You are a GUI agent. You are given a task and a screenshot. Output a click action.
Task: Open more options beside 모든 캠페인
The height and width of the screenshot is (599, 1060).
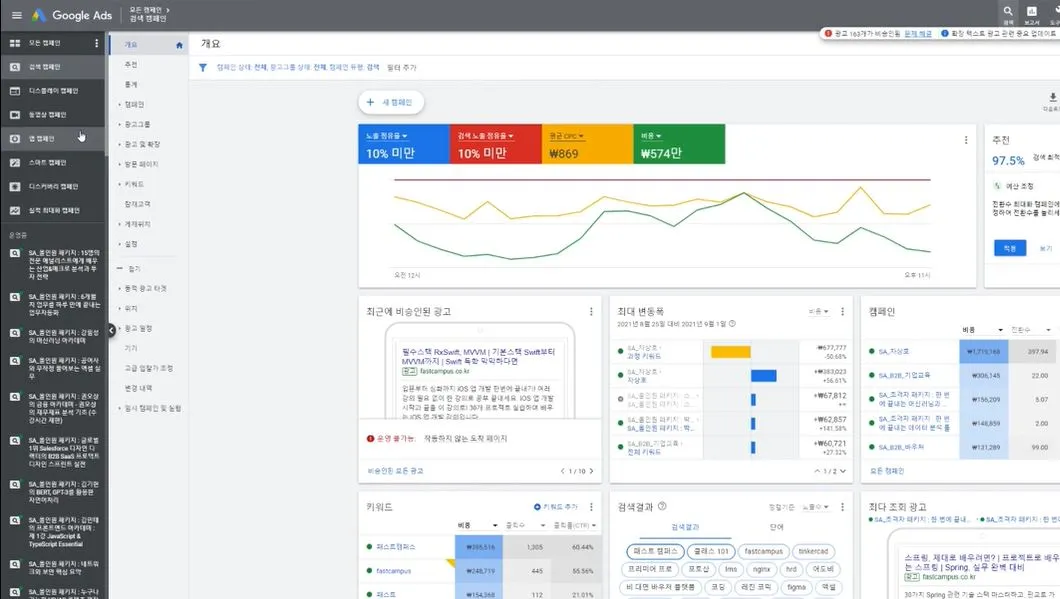click(x=97, y=43)
